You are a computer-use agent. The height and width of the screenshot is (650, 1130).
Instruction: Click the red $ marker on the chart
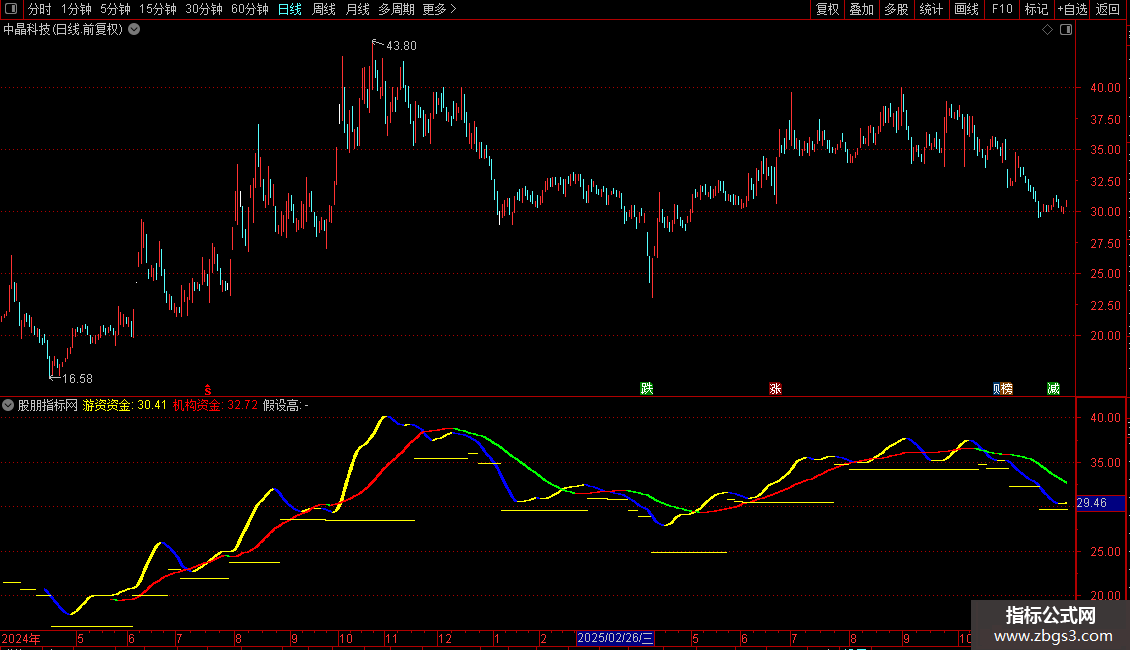coord(208,388)
